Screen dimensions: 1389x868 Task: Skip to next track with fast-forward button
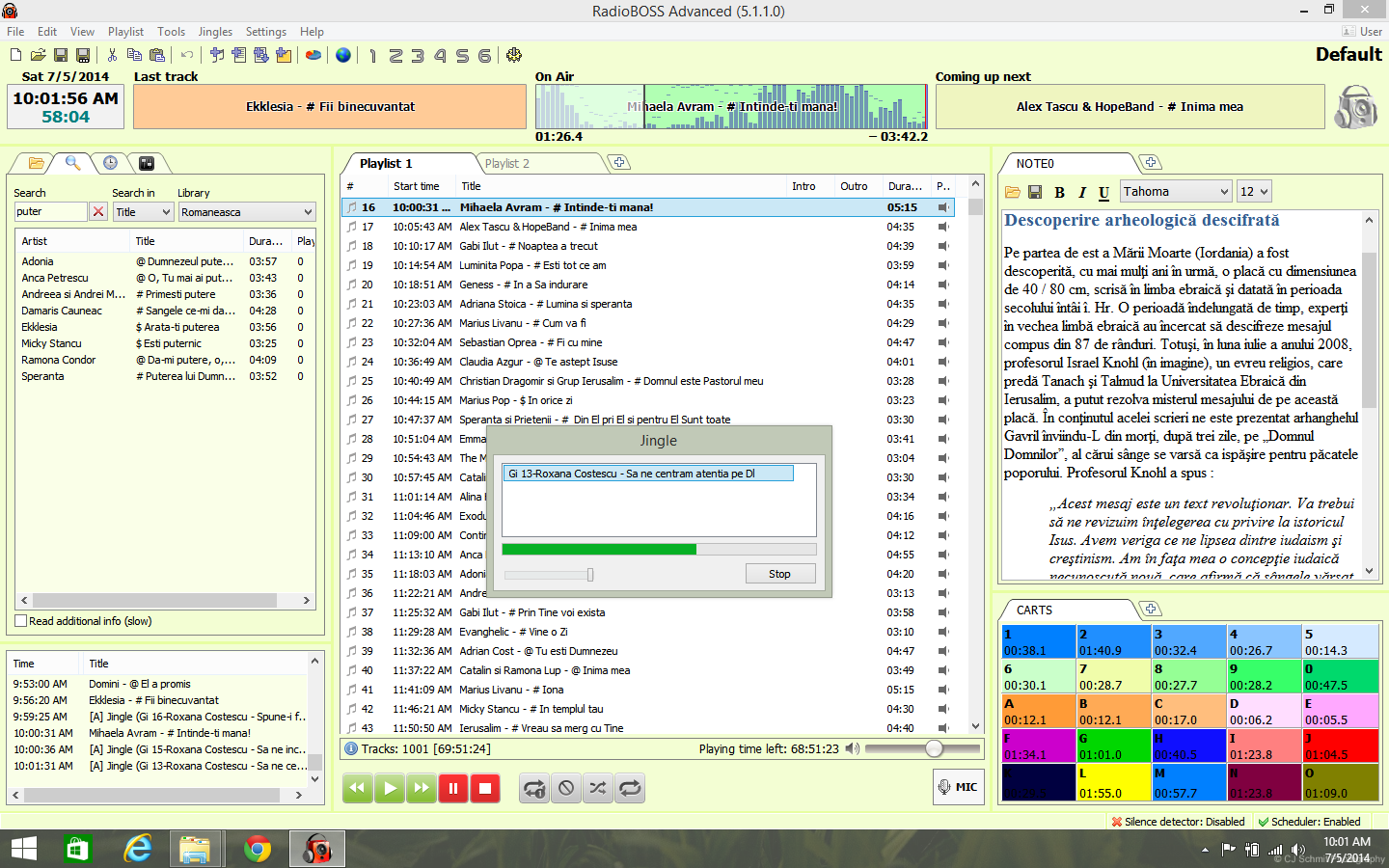point(422,788)
